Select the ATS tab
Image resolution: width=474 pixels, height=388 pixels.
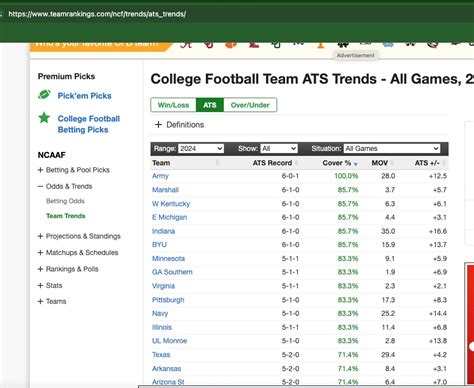coord(210,105)
